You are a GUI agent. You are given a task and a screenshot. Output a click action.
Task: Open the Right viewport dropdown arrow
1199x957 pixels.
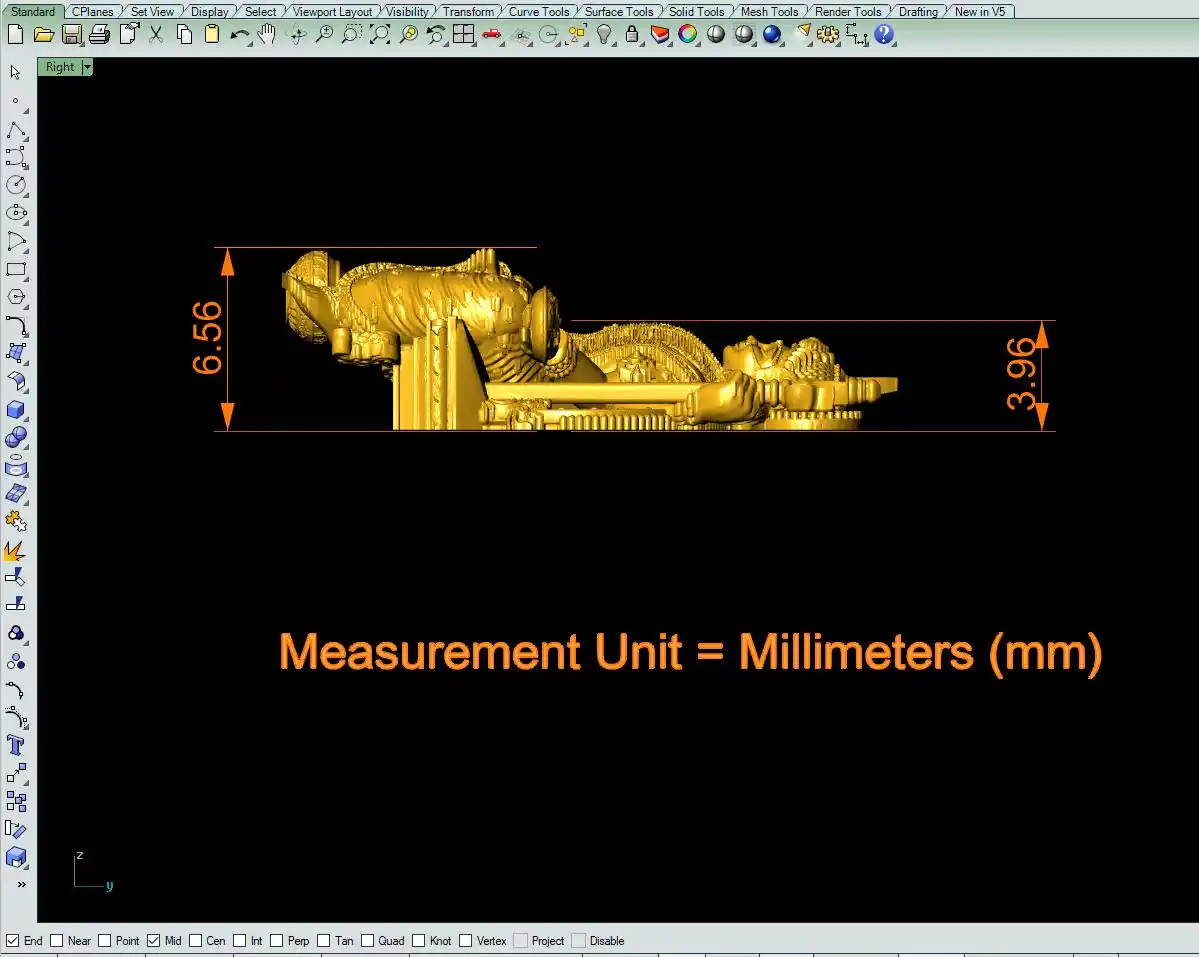(87, 67)
